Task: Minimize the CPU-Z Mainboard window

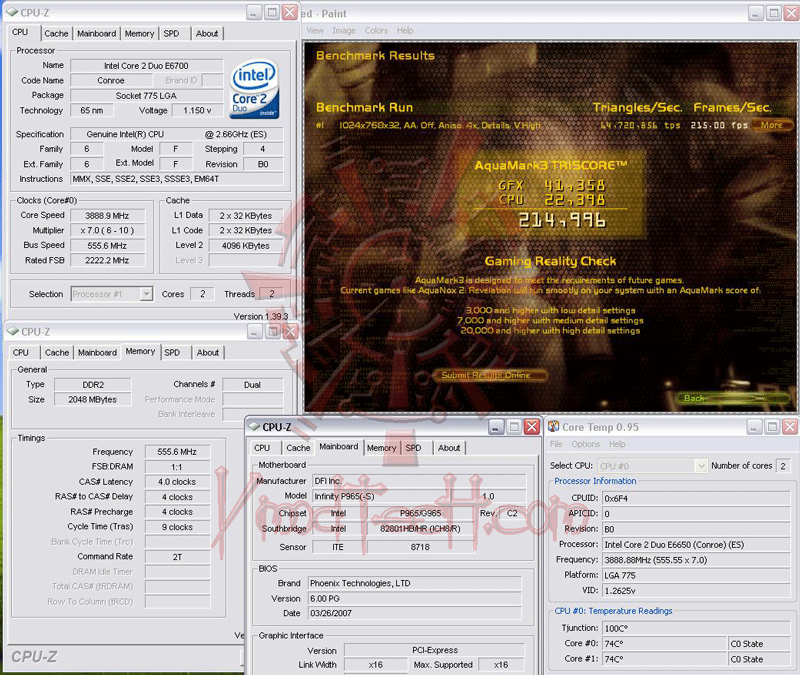Action: tap(496, 427)
